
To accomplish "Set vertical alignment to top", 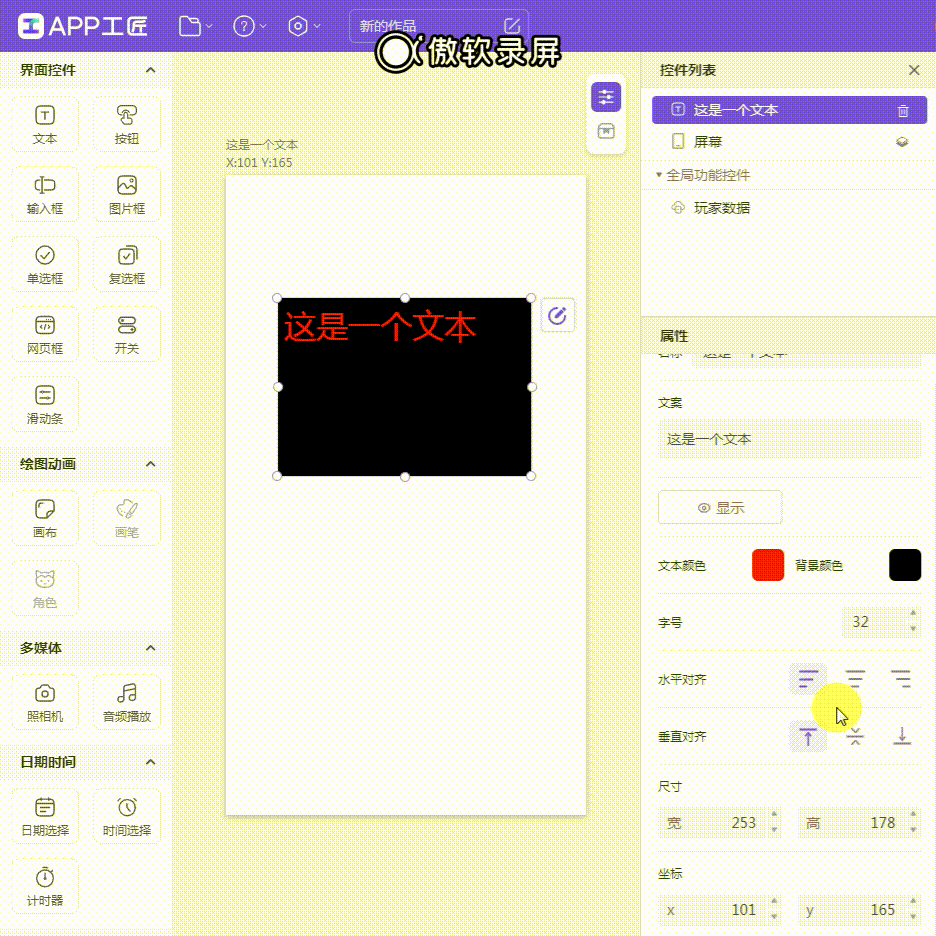I will pos(808,736).
